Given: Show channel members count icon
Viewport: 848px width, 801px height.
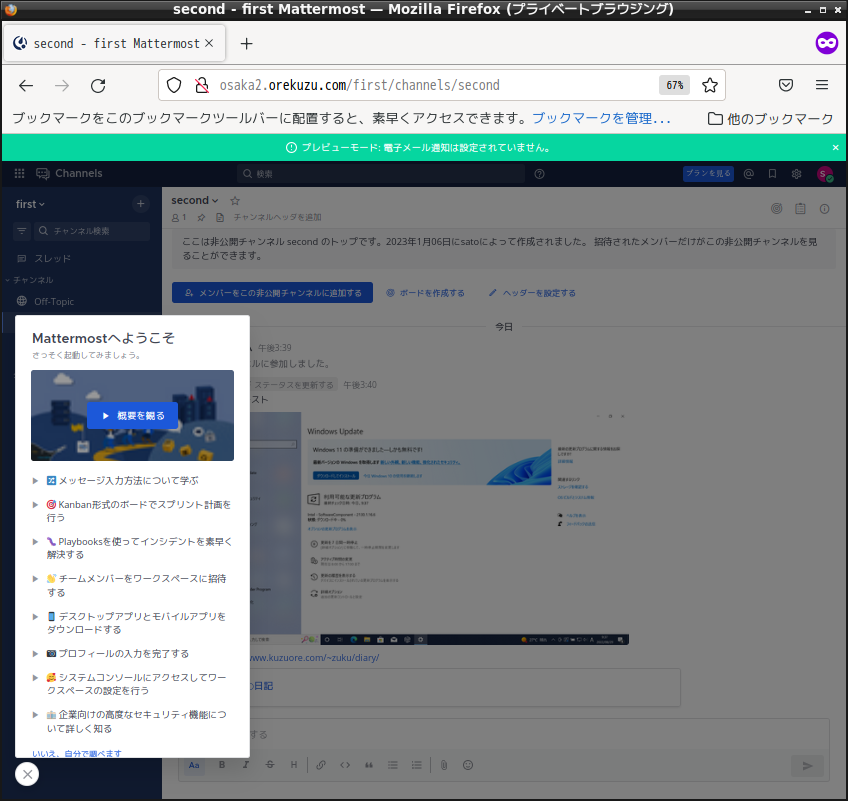Looking at the screenshot, I should pos(179,217).
